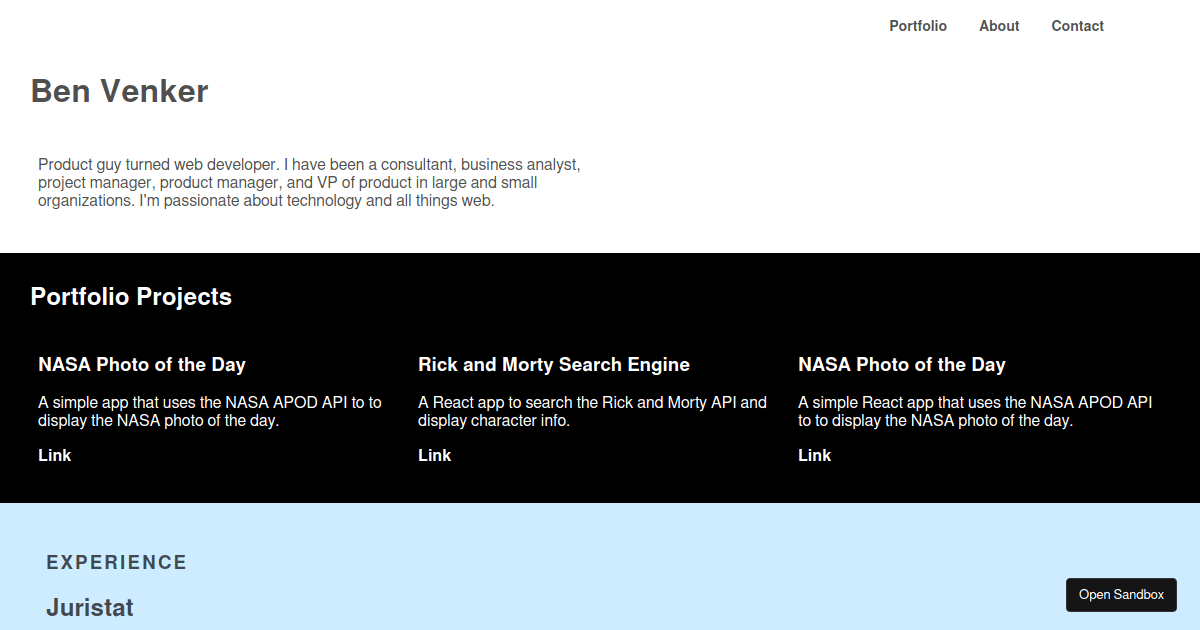Select the Portfolio Projects section heading
This screenshot has height=630, width=1200.
click(x=131, y=297)
